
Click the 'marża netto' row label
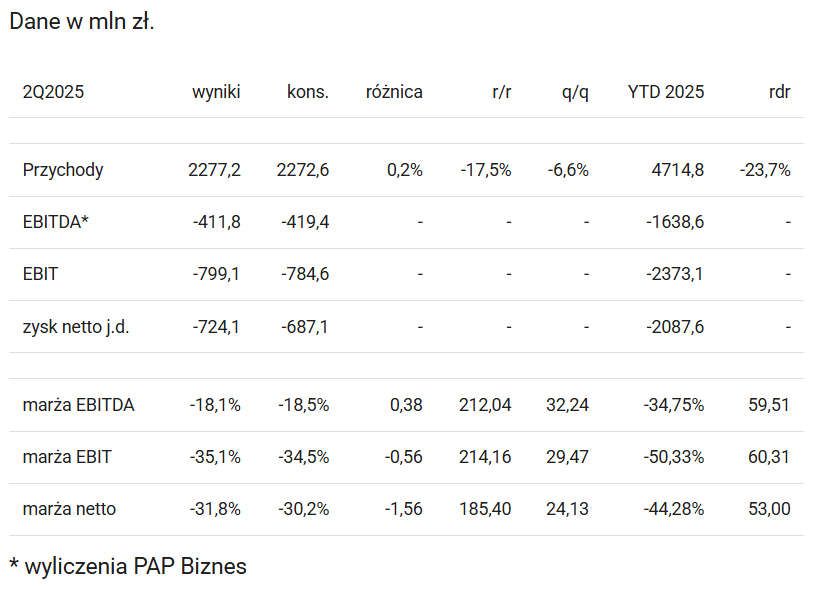[x=69, y=509]
